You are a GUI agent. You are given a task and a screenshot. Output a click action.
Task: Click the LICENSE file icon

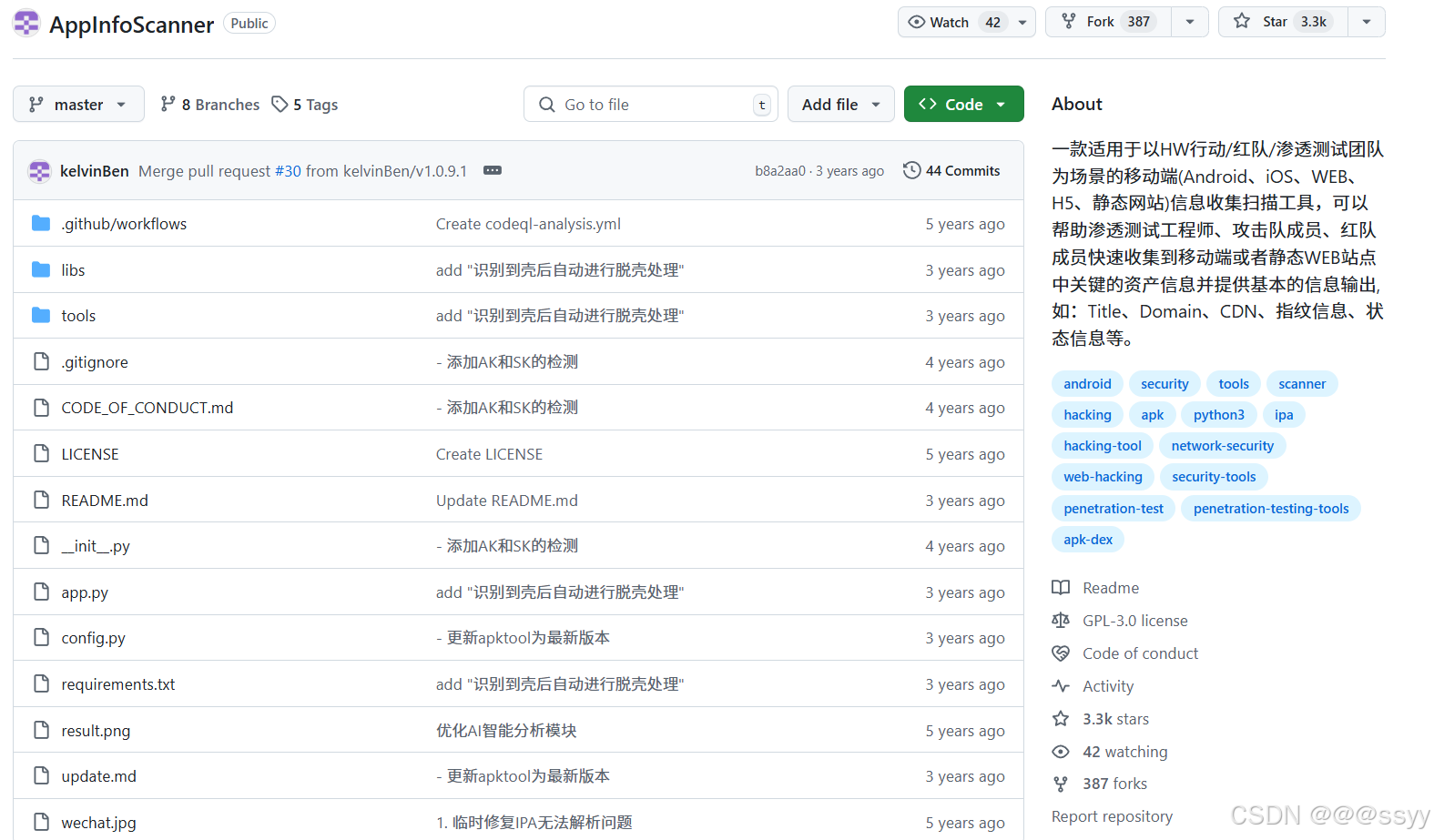coord(41,454)
